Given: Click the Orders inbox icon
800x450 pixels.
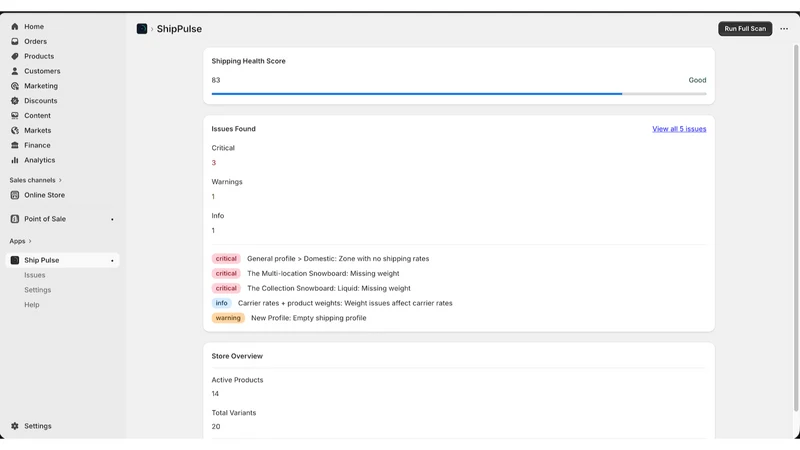Looking at the screenshot, I should [x=15, y=41].
